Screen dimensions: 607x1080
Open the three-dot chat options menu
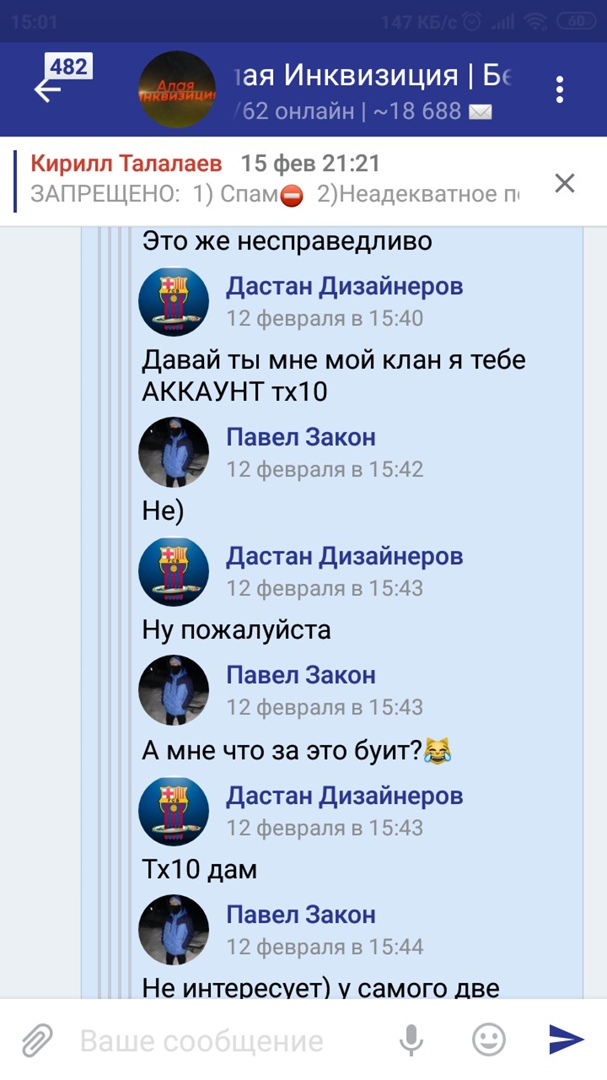coord(559,90)
